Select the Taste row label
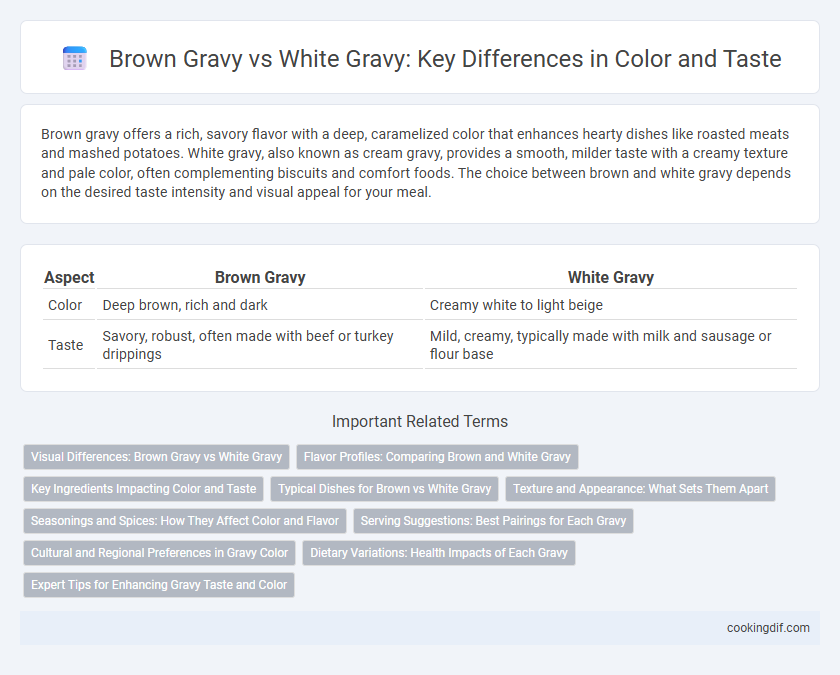 [65, 345]
